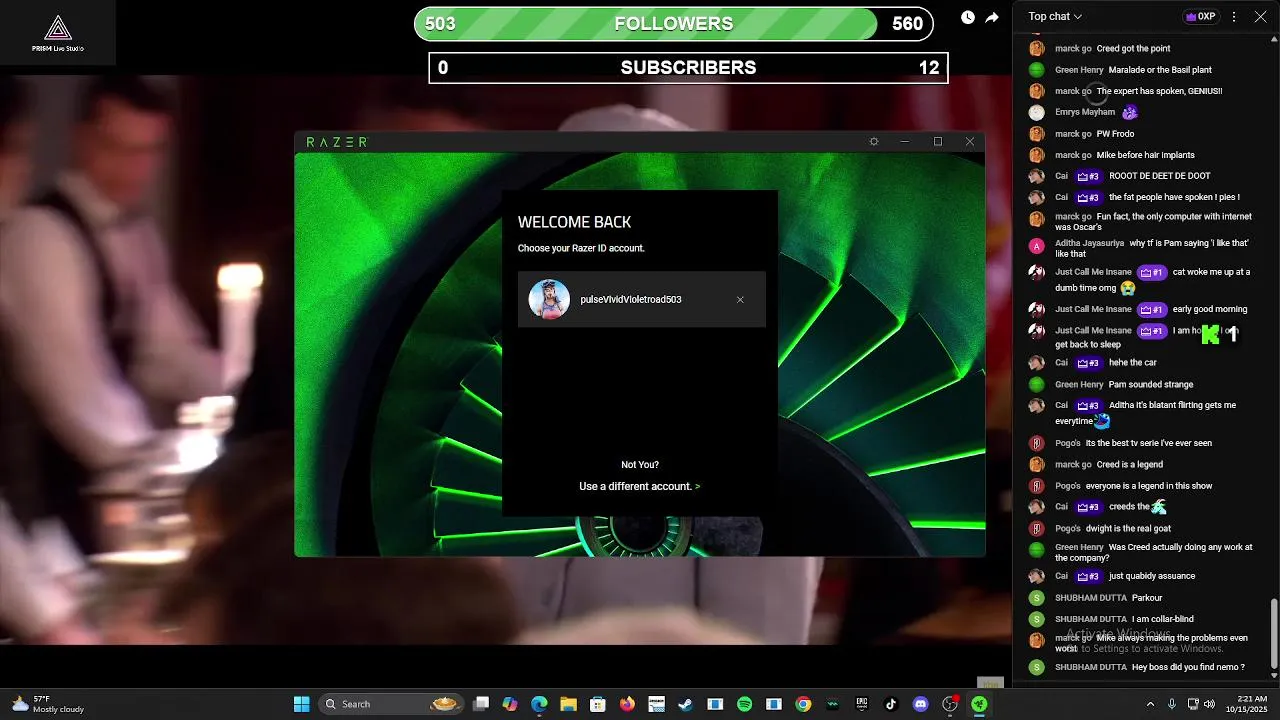
Task: Open File Explorer from taskbar
Action: (x=568, y=704)
